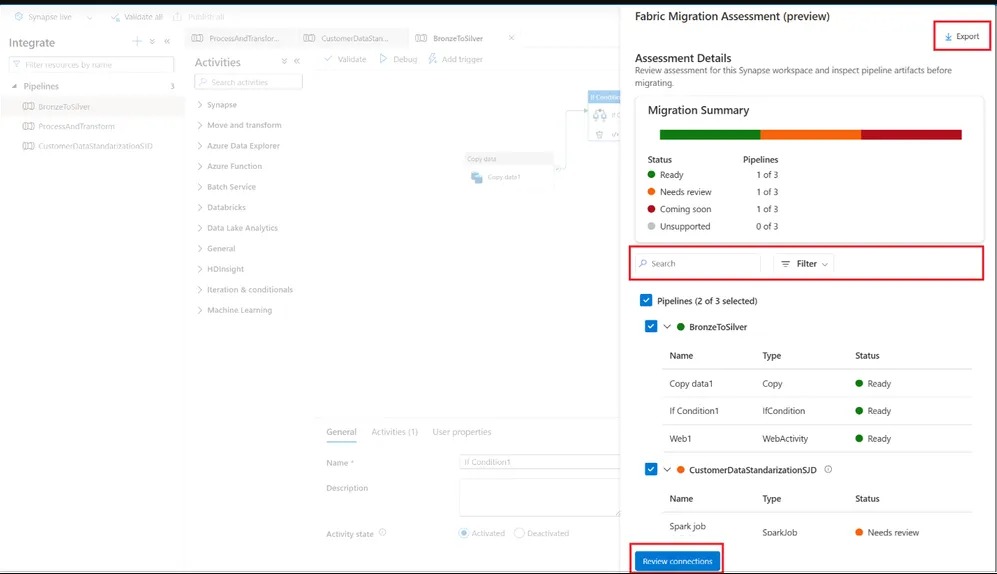This screenshot has width=997, height=574.
Task: Click the Activity state info icon
Action: point(382,533)
